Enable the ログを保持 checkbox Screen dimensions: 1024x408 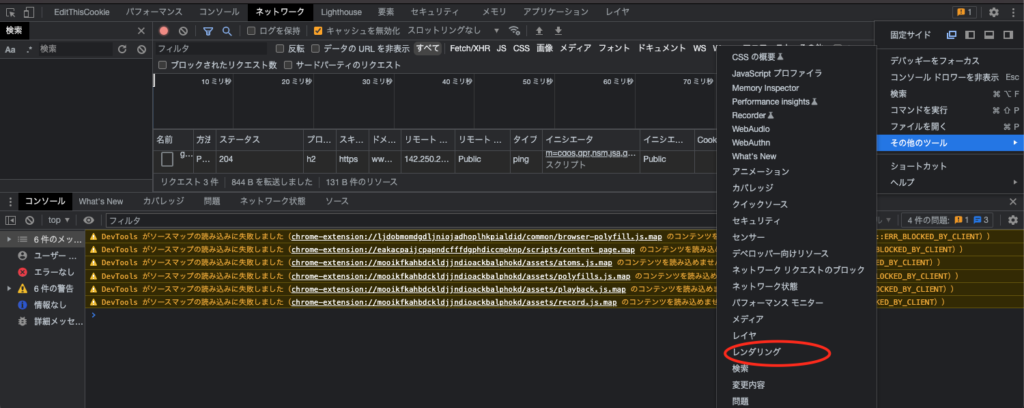[x=252, y=31]
